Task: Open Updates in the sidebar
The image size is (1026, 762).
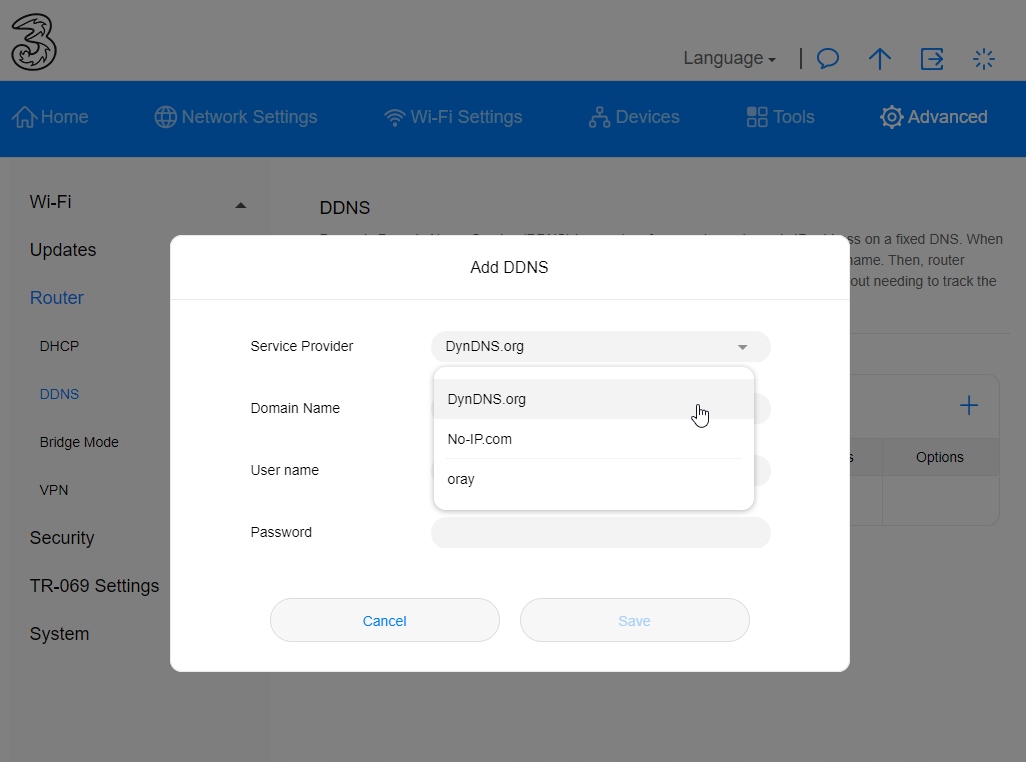Action: tap(63, 250)
